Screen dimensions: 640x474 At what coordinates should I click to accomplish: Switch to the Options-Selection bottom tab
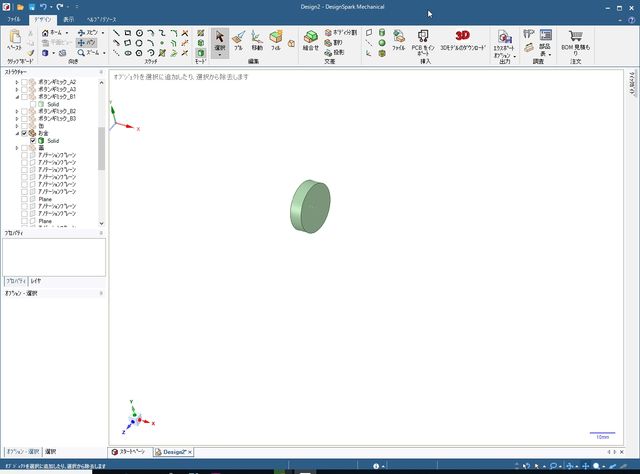click(x=23, y=452)
